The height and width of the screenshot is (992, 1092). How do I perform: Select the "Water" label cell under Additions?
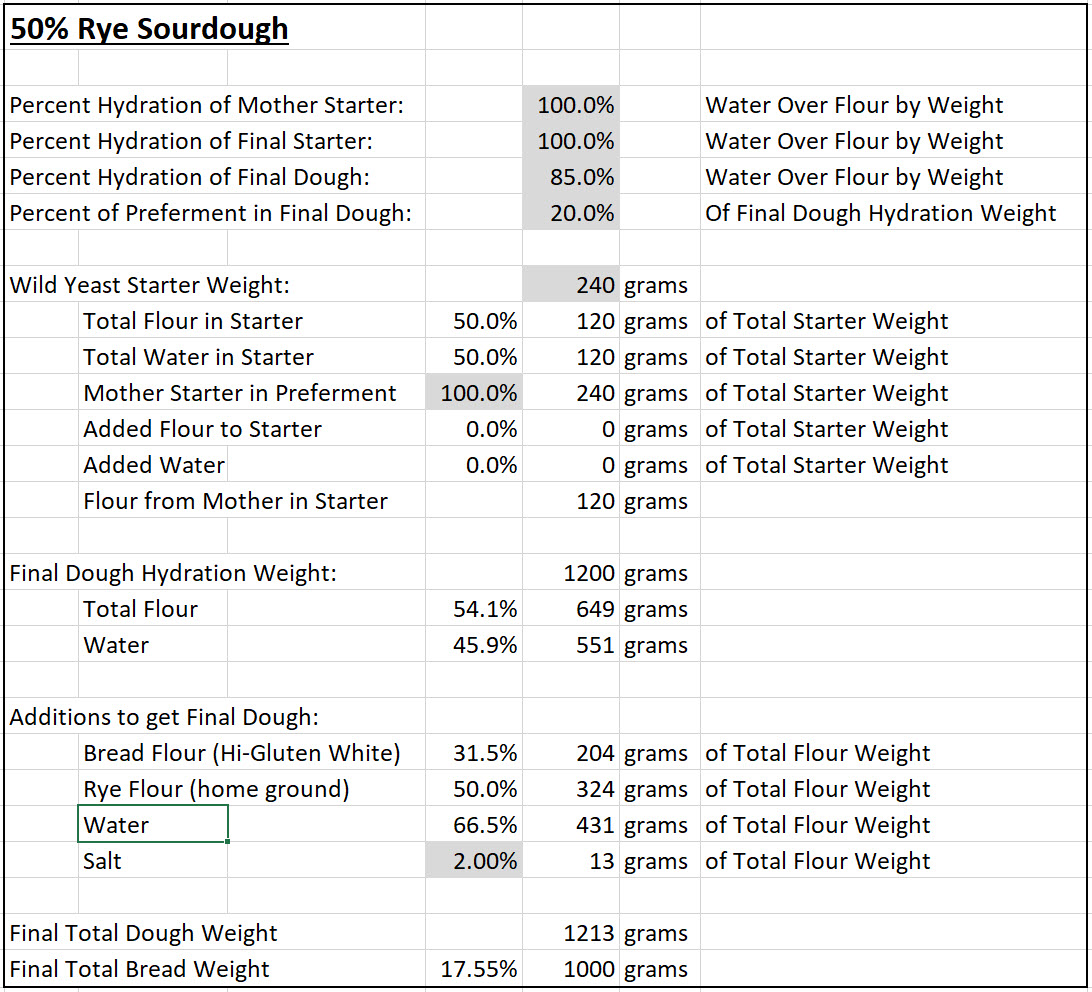coord(153,825)
